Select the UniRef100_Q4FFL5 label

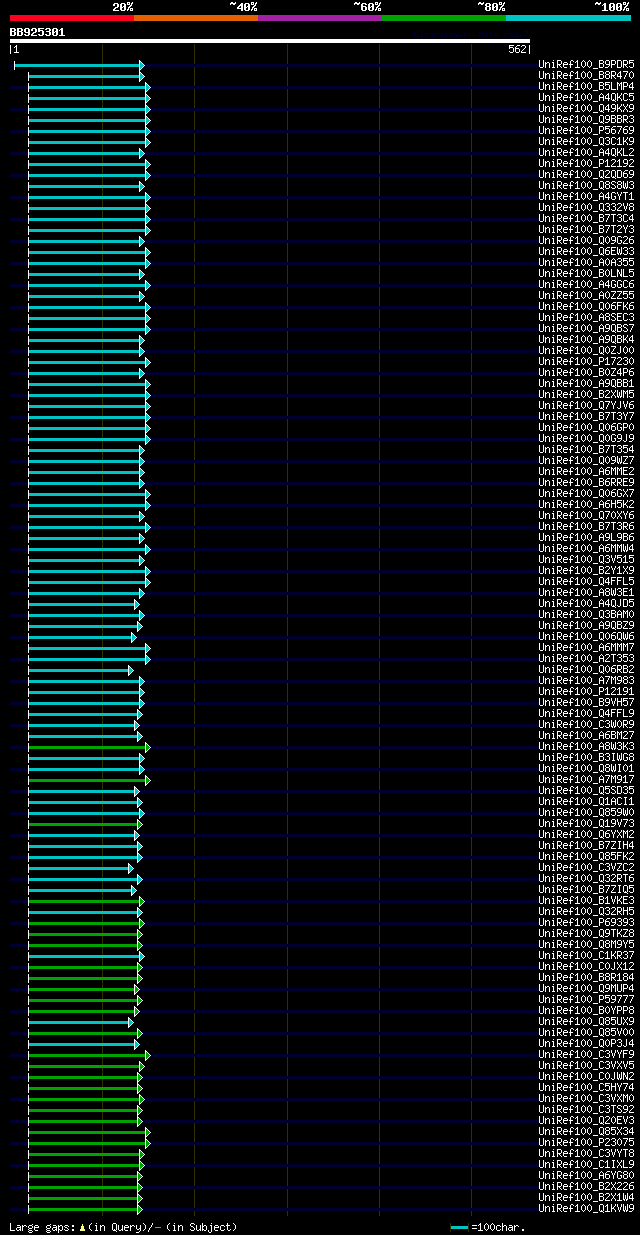[x=586, y=581]
